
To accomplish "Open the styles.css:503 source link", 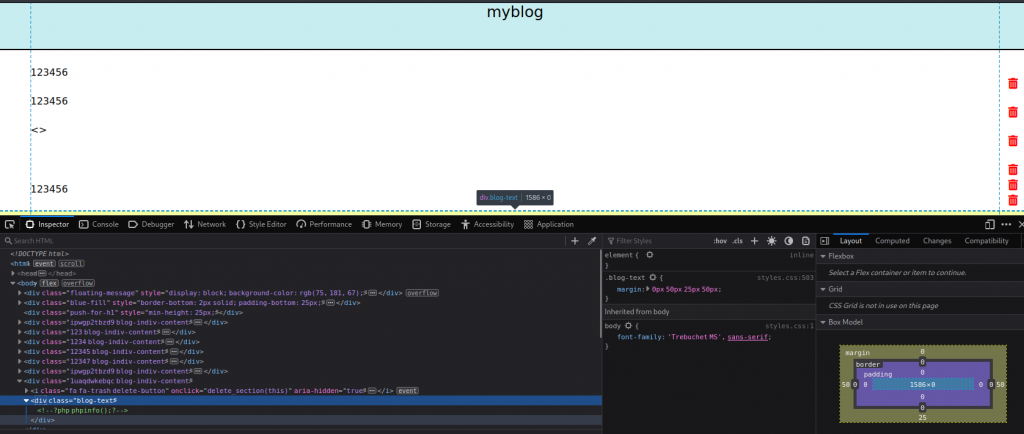I will [x=785, y=277].
